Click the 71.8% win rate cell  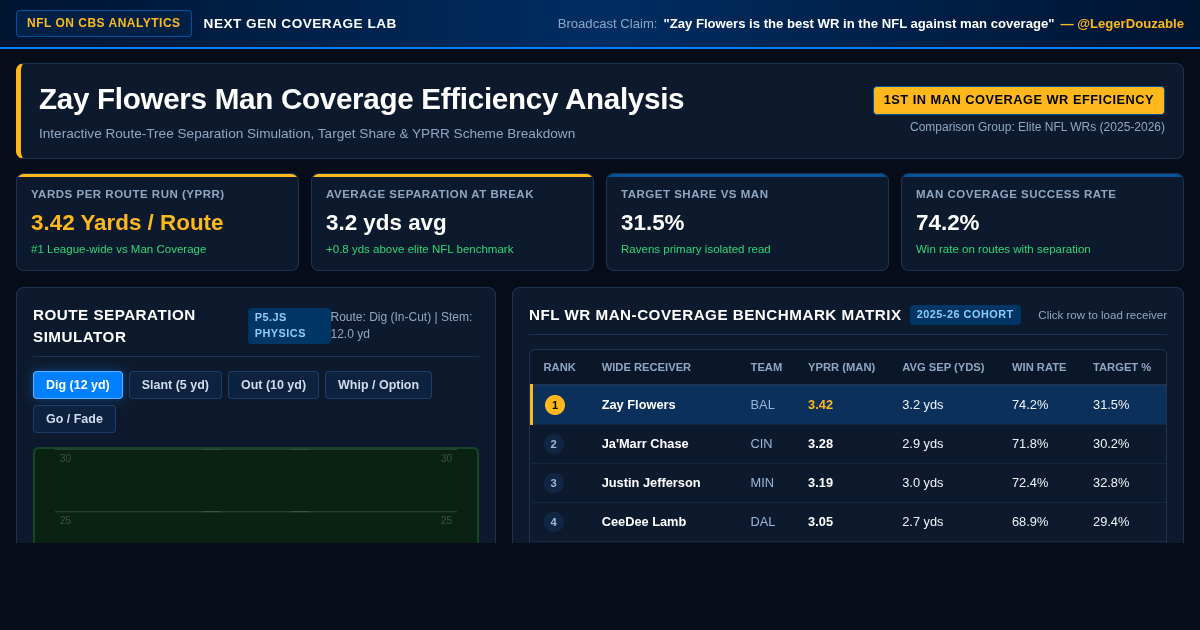click(x=1030, y=444)
